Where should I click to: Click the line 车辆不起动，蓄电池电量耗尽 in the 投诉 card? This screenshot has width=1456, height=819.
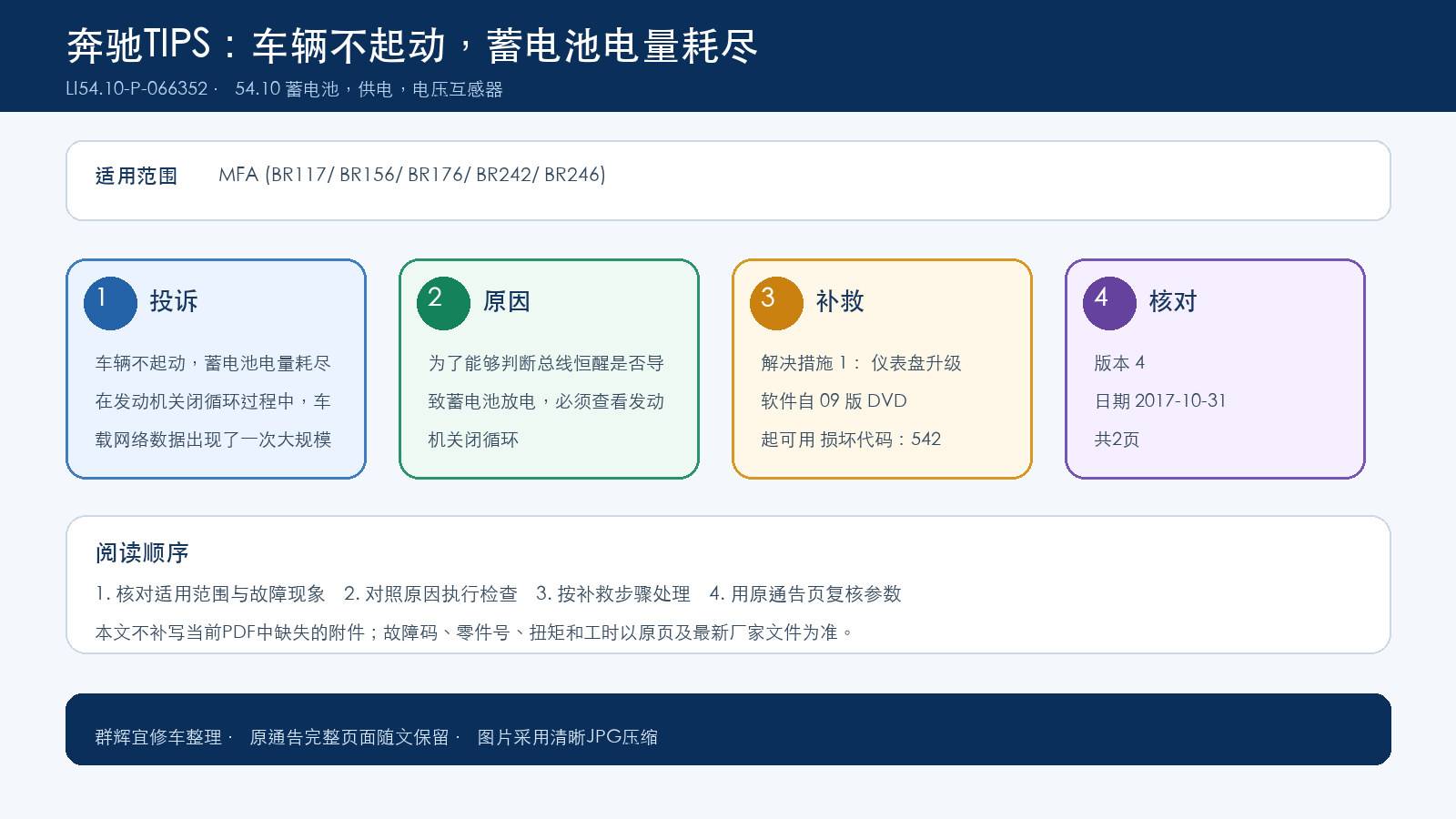213,363
